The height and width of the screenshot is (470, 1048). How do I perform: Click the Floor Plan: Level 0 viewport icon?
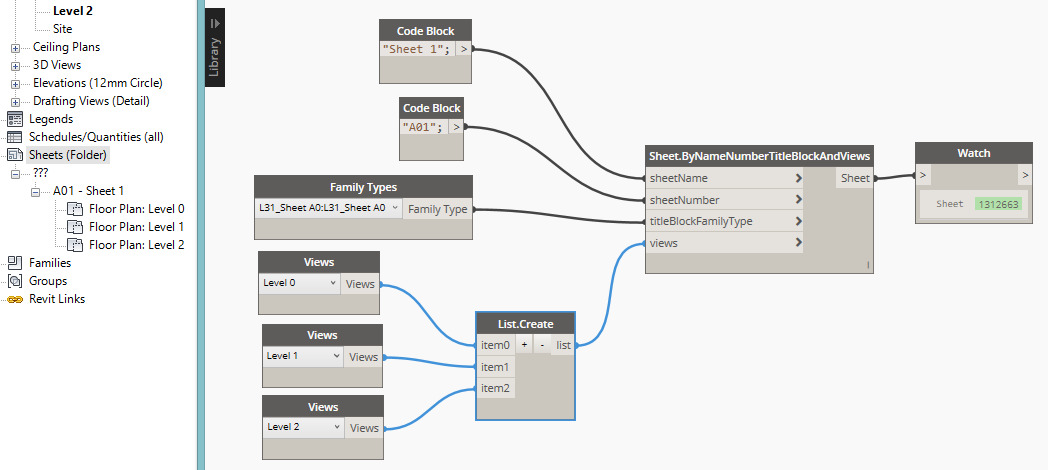tap(75, 209)
